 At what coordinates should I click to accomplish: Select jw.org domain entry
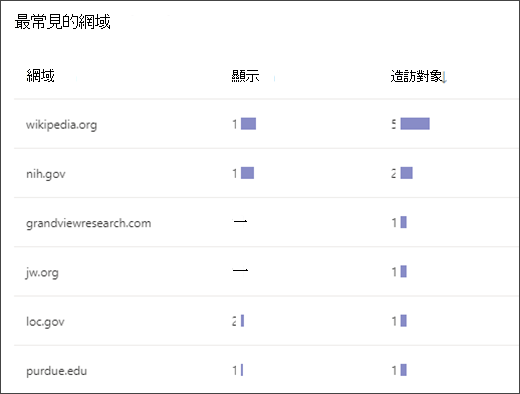(42, 272)
